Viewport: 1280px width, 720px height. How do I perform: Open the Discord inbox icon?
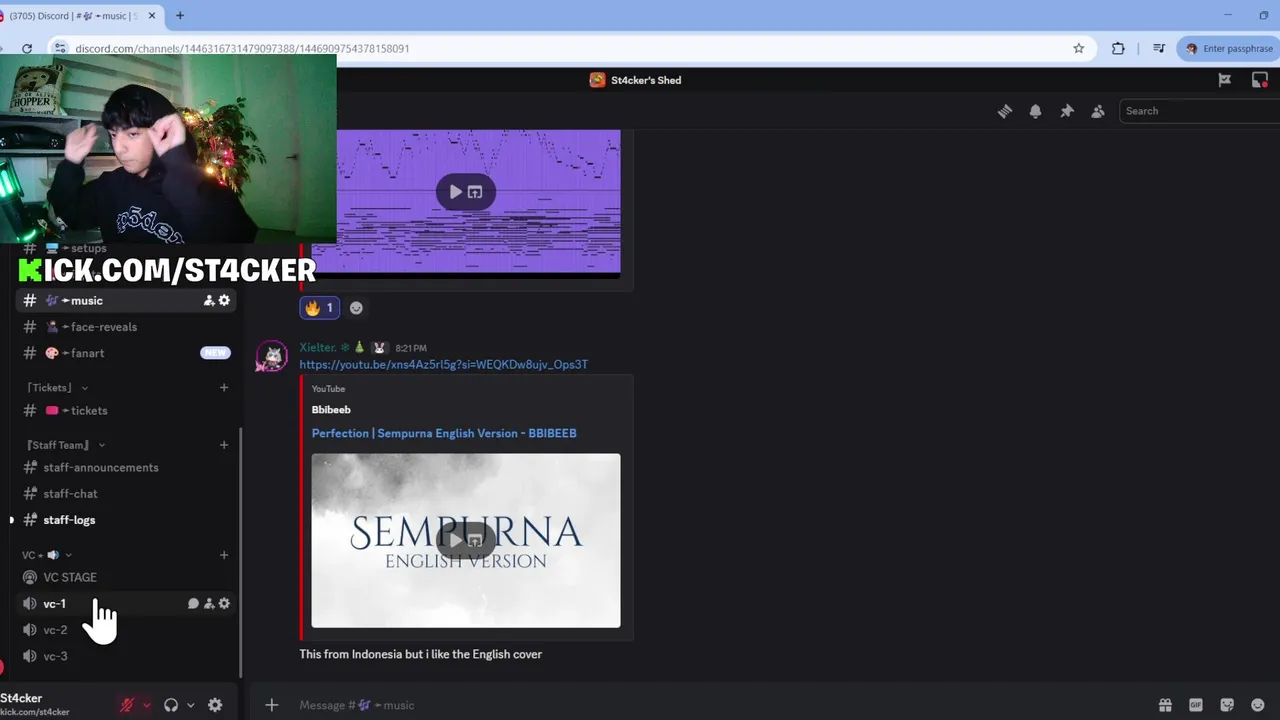tap(1260, 80)
